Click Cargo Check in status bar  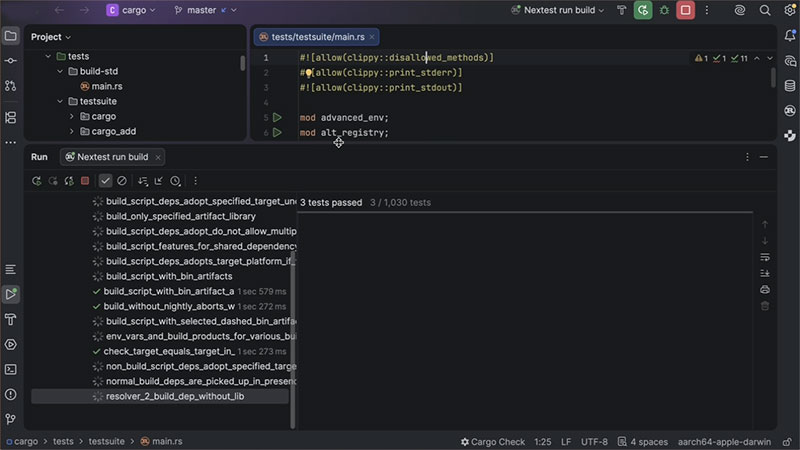click(492, 441)
